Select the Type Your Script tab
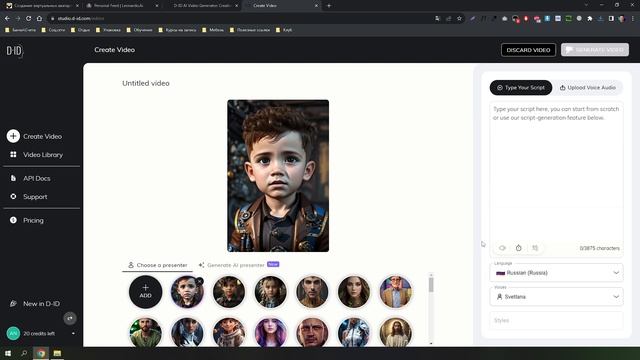This screenshot has width=640, height=360. point(521,88)
